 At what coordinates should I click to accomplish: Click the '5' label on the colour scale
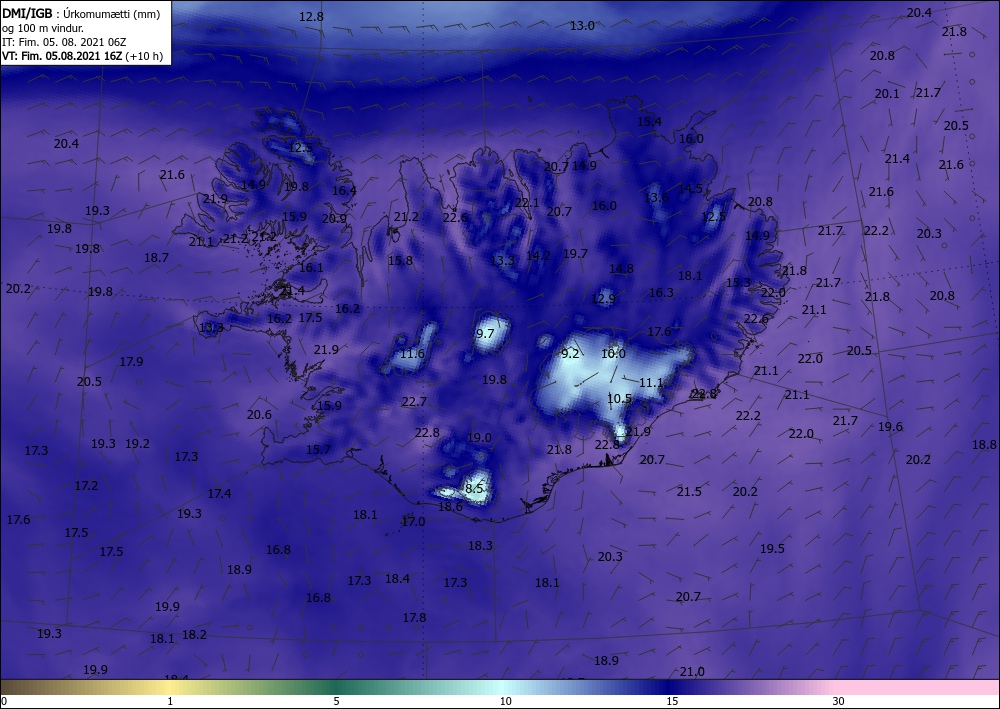[336, 701]
